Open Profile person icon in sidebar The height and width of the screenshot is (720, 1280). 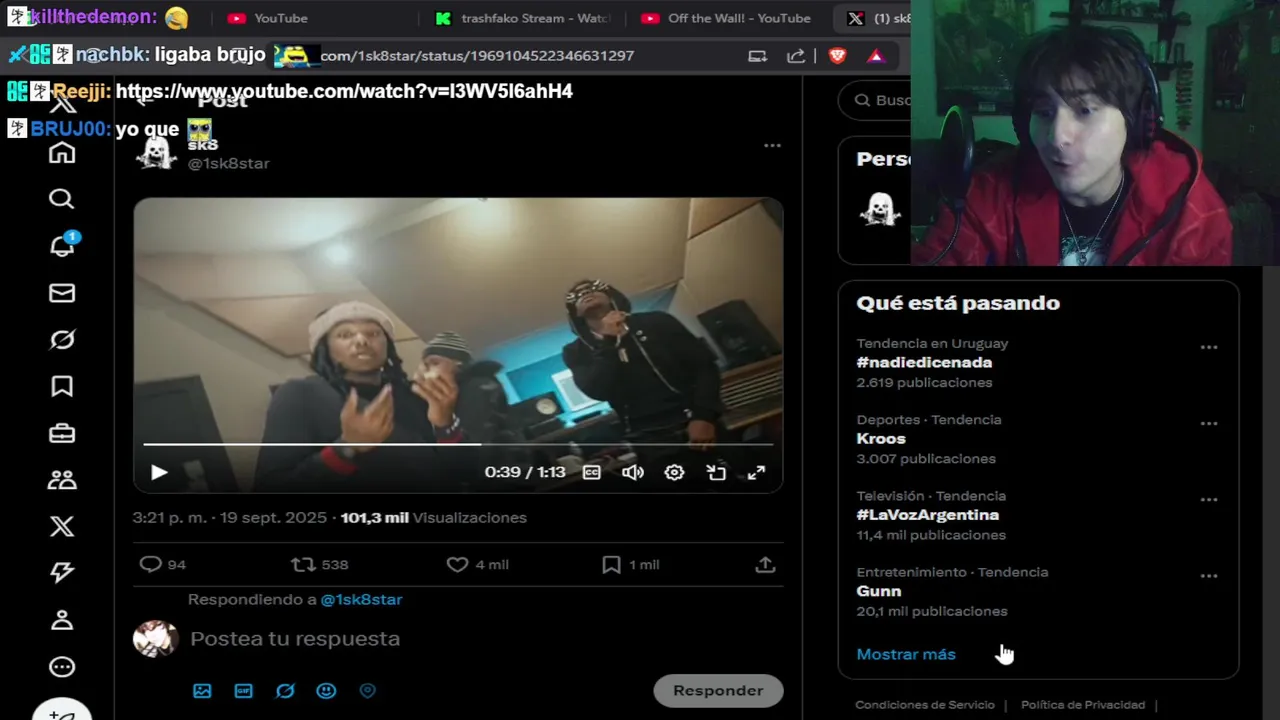click(x=62, y=620)
